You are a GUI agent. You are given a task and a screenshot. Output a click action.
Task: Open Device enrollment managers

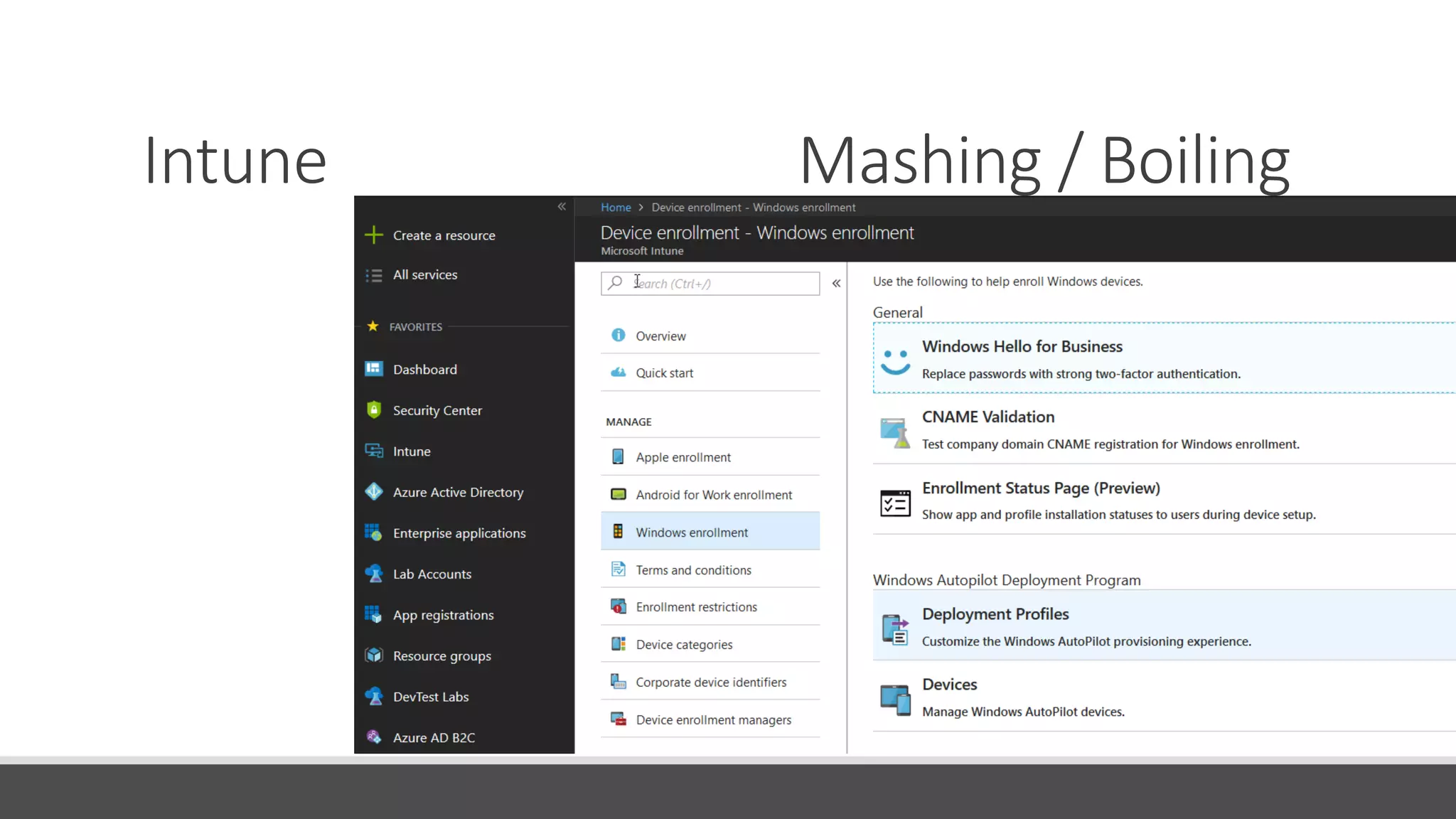pos(710,719)
